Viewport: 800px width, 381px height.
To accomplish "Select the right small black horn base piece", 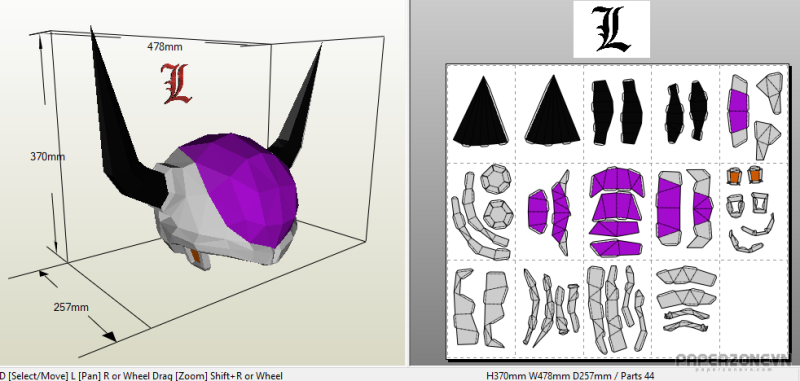I will pyautogui.click(x=698, y=110).
